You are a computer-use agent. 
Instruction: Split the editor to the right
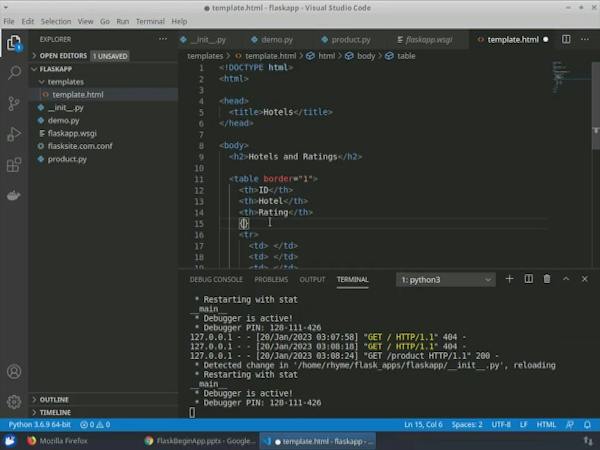[x=566, y=39]
